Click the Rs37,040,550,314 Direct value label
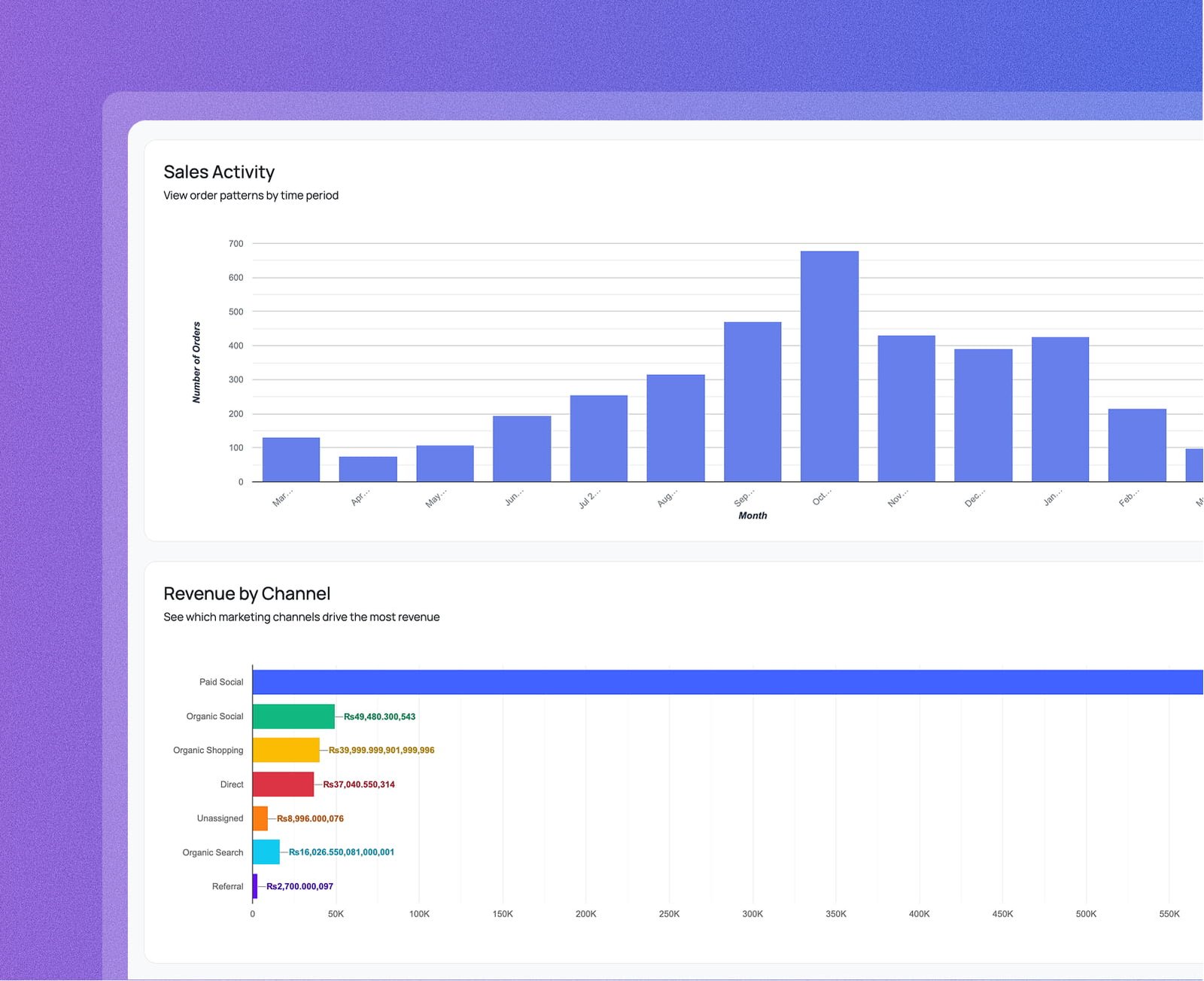 pos(357,784)
